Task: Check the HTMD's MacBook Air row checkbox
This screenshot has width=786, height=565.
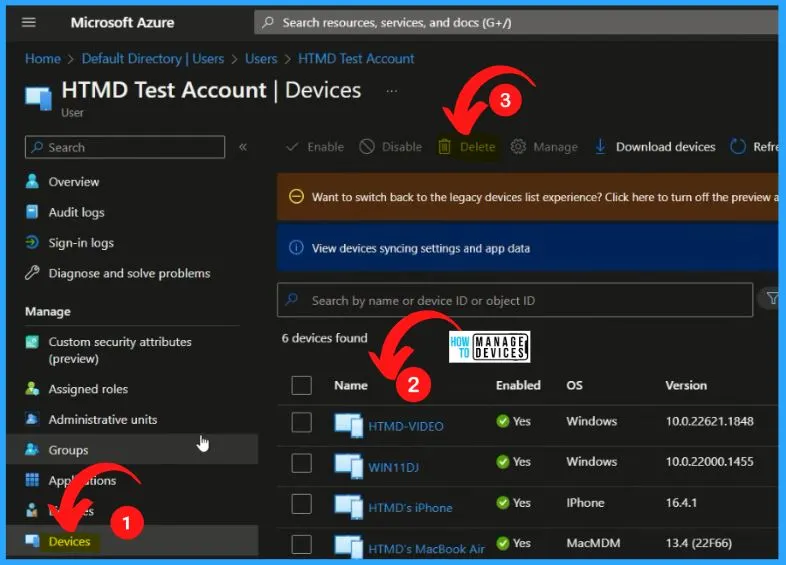Action: click(x=301, y=544)
